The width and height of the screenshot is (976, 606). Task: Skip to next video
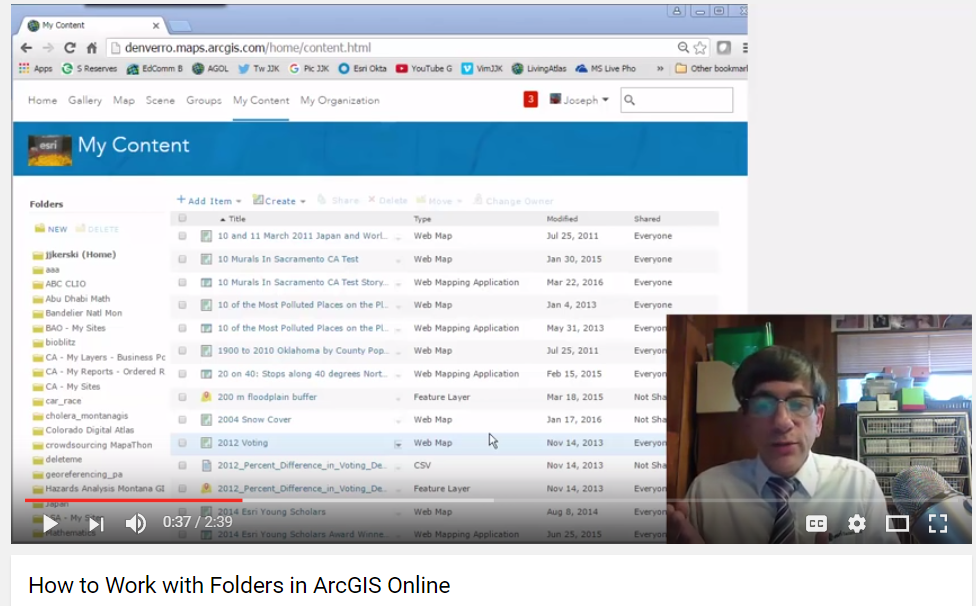pyautogui.click(x=96, y=524)
